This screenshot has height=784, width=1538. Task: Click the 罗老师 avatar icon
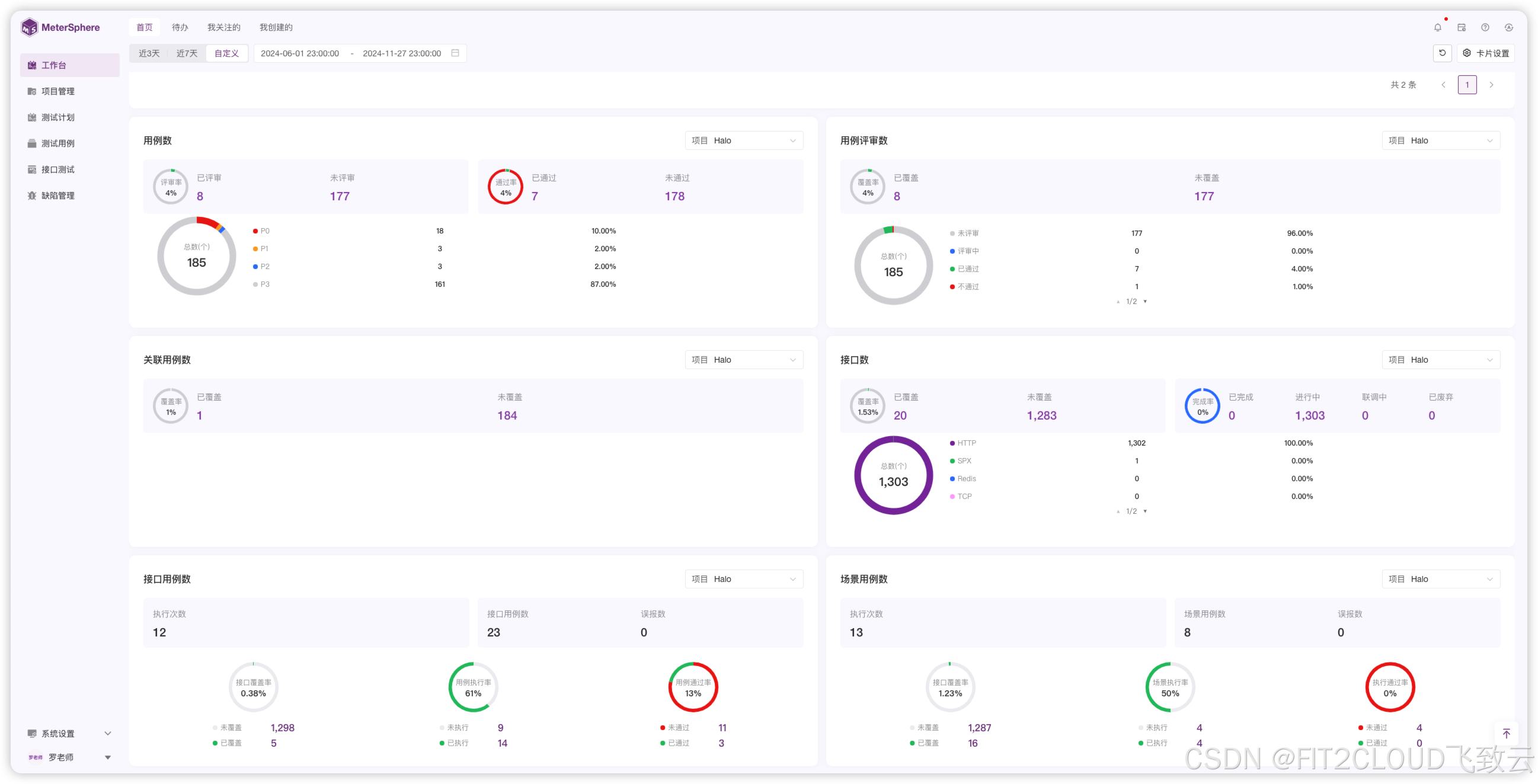(35, 757)
